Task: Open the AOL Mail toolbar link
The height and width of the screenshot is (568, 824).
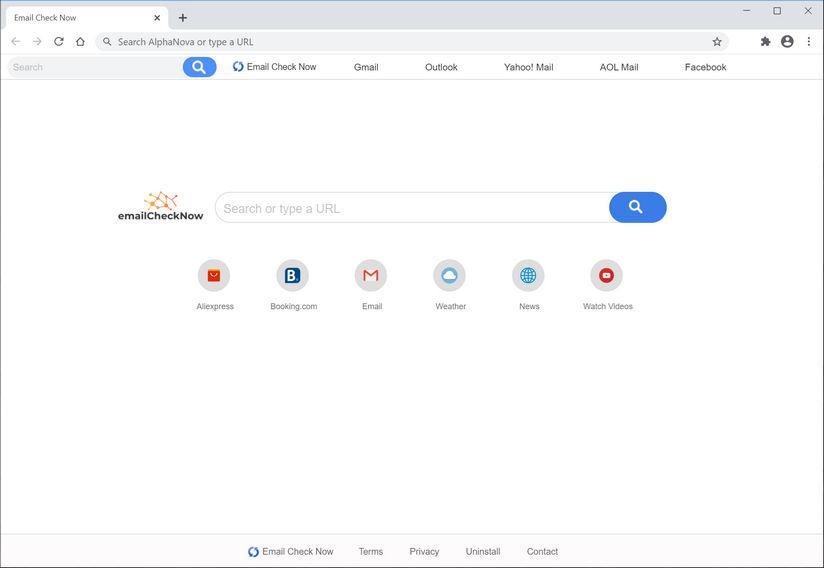Action: pyautogui.click(x=619, y=67)
